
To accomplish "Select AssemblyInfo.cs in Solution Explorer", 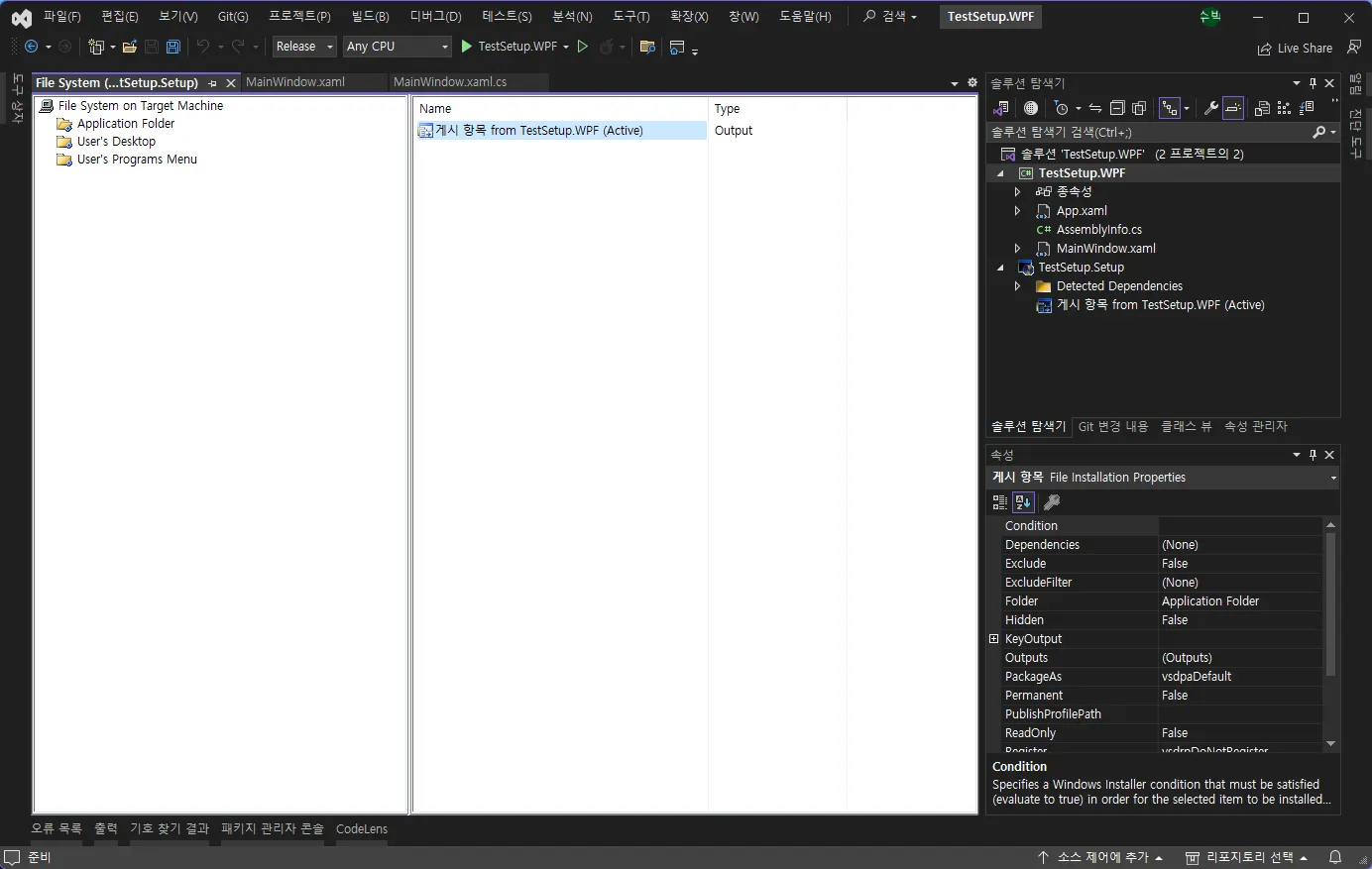I will coord(1098,229).
